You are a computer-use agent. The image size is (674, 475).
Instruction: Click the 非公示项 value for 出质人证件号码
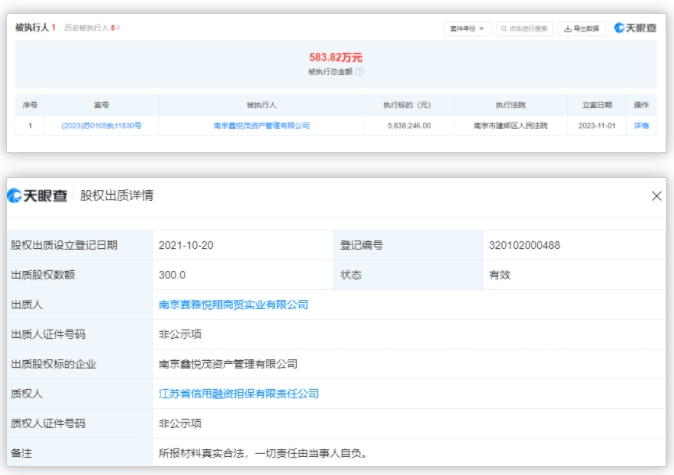click(x=180, y=334)
